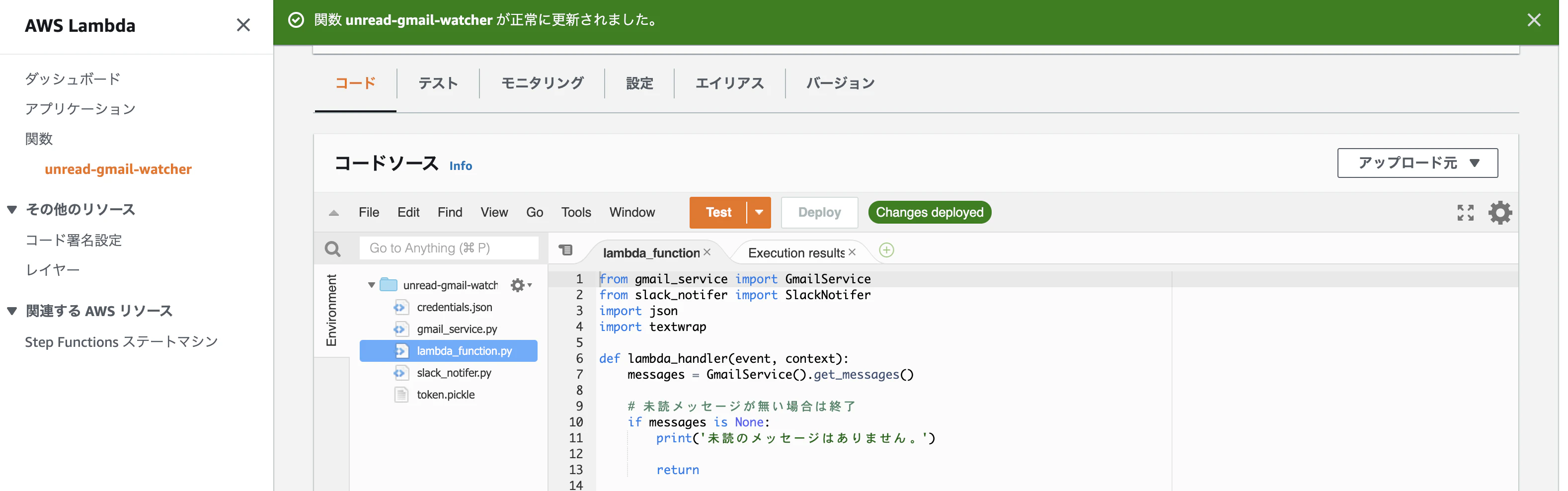Select lambda_function.py in the file tree

[x=449, y=351]
